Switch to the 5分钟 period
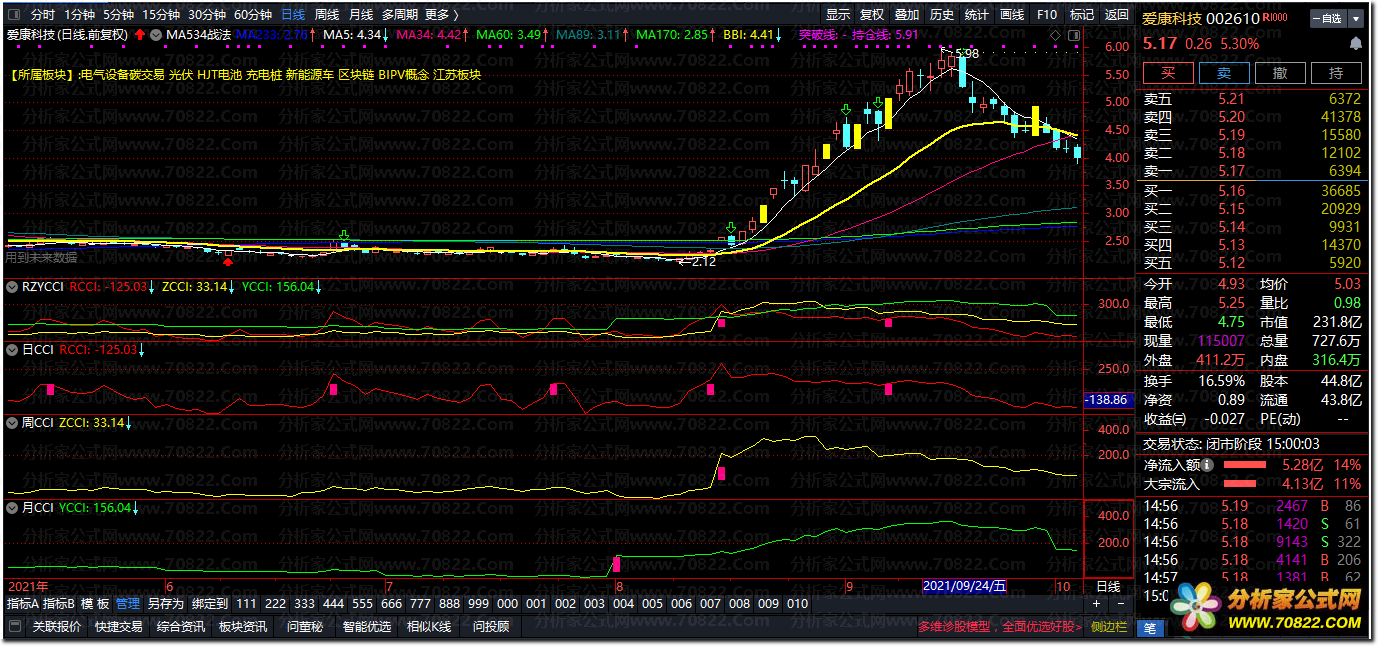Screen dimensions: 1380x647 pos(119,15)
